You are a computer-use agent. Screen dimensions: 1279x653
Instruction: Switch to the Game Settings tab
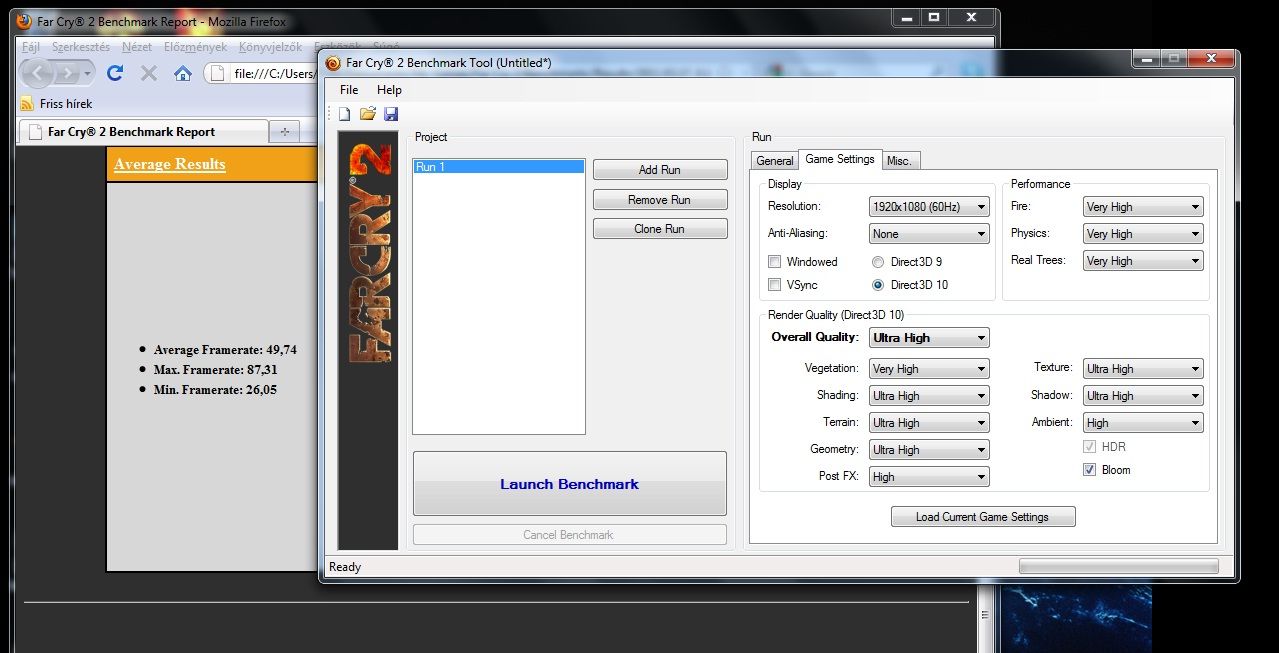(x=840, y=159)
